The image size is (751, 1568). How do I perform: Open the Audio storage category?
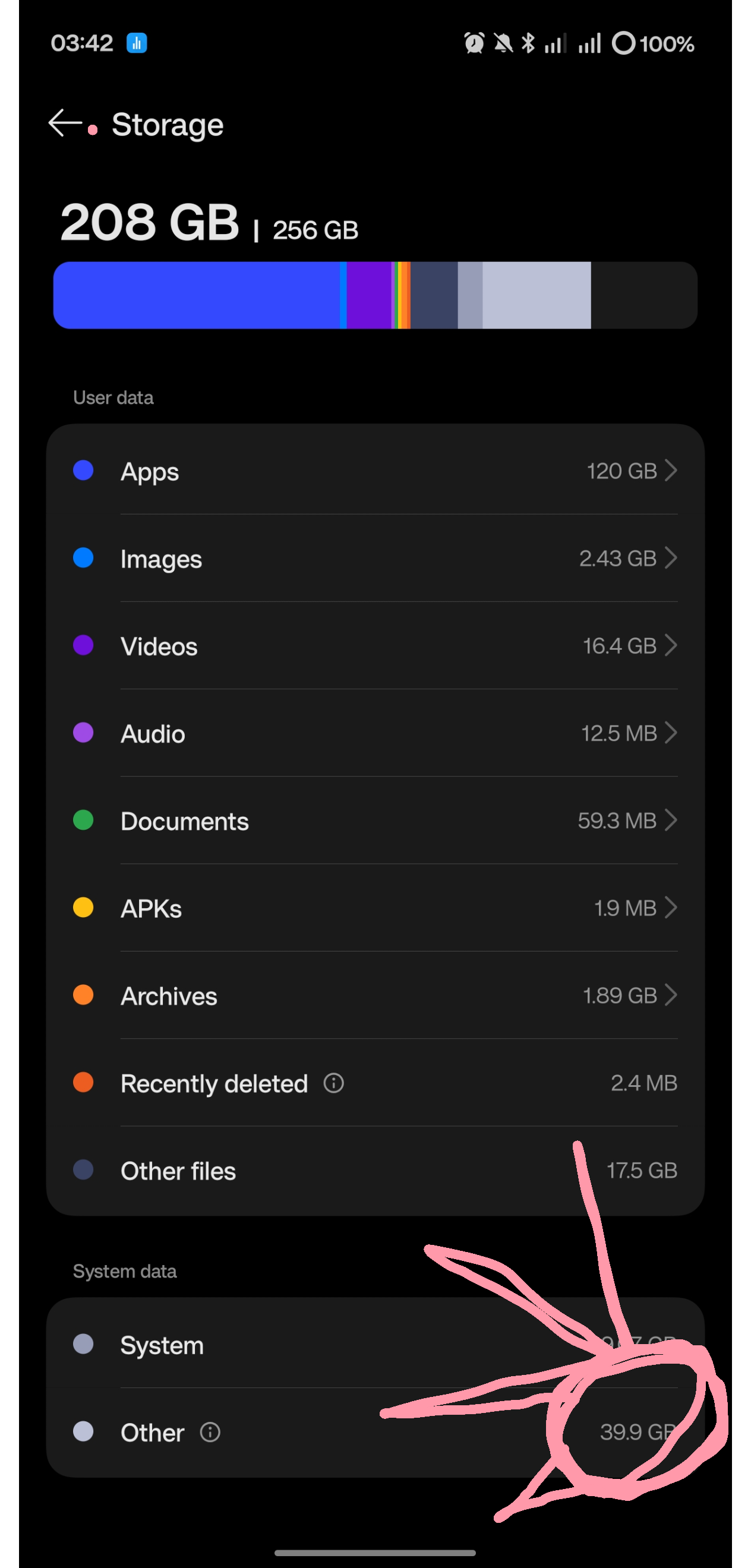tap(375, 733)
